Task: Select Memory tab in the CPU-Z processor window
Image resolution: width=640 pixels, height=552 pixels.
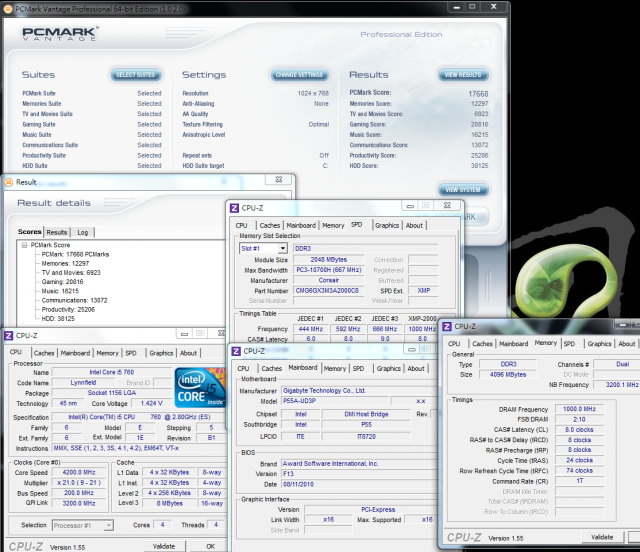Action: (107, 353)
